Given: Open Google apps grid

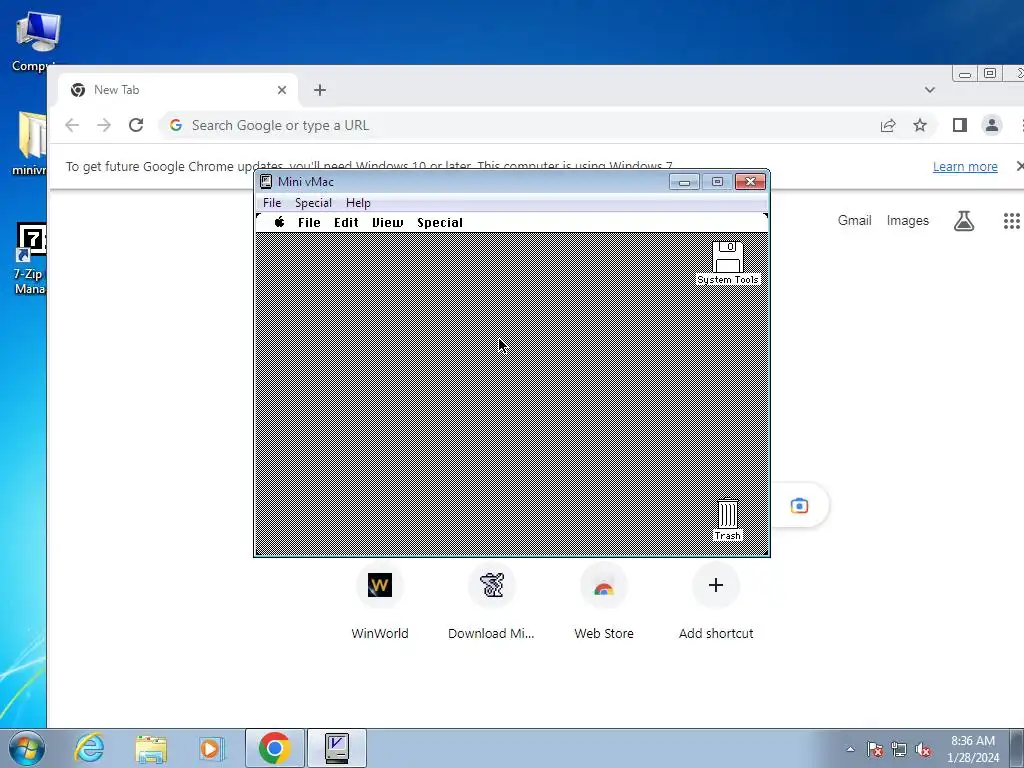Looking at the screenshot, I should pos(1011,221).
